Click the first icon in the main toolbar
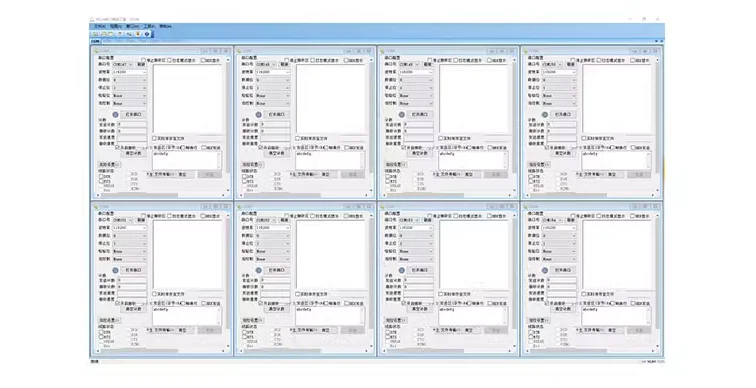 pos(95,34)
